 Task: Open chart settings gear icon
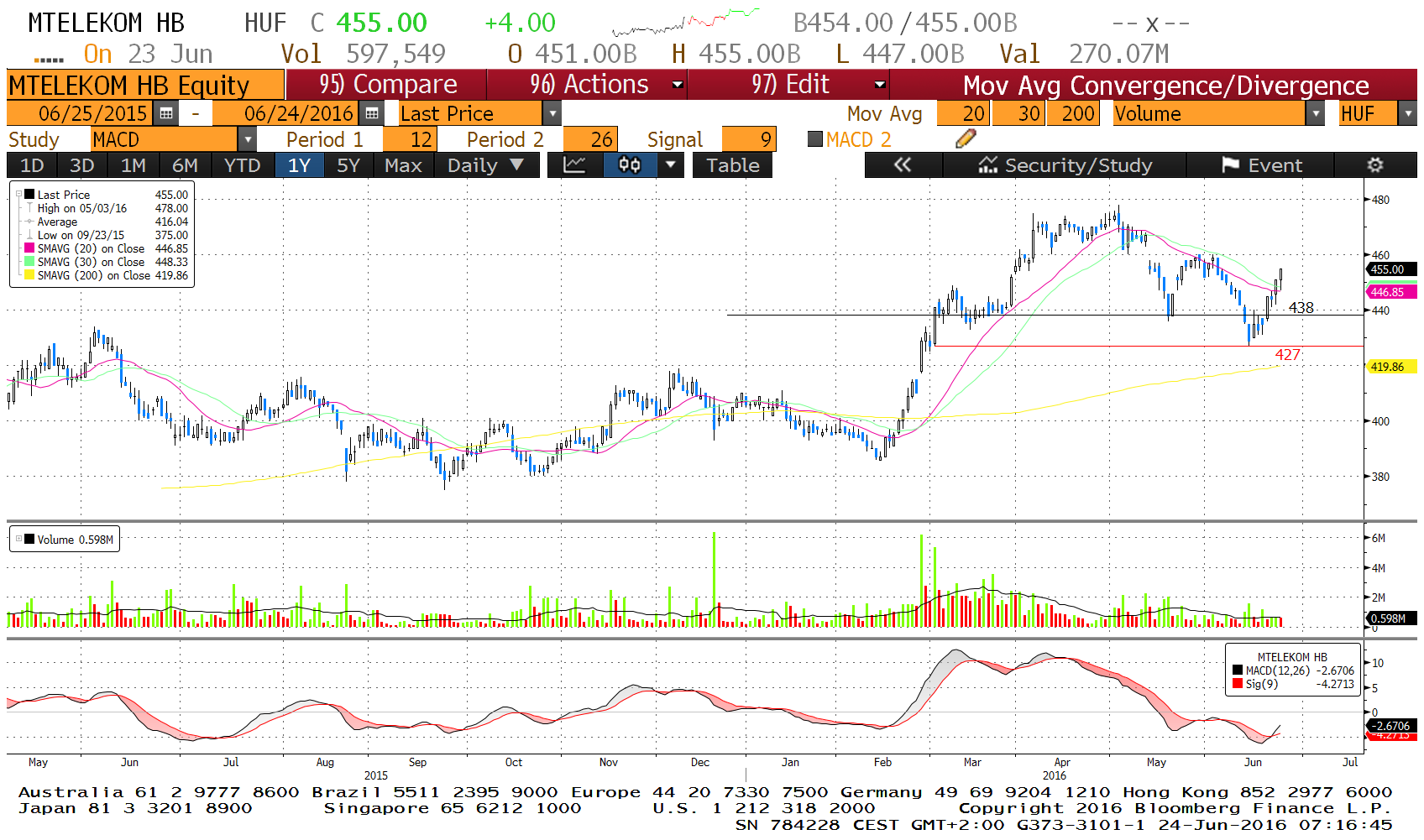point(1374,165)
